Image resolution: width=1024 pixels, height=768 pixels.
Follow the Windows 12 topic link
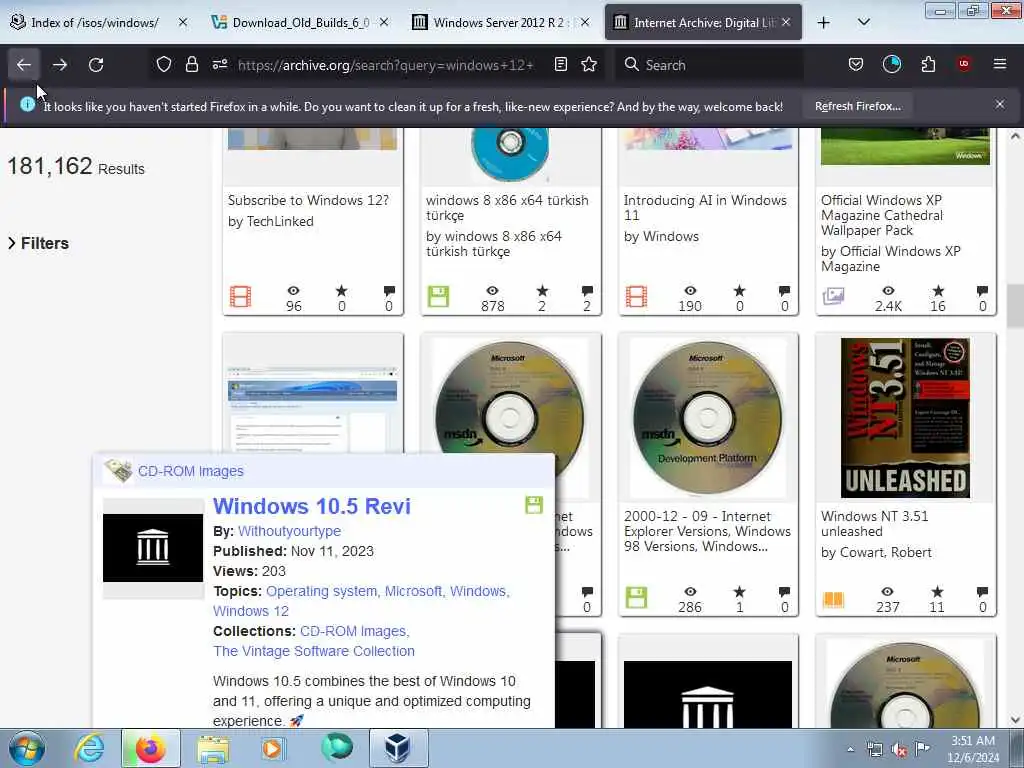[251, 611]
